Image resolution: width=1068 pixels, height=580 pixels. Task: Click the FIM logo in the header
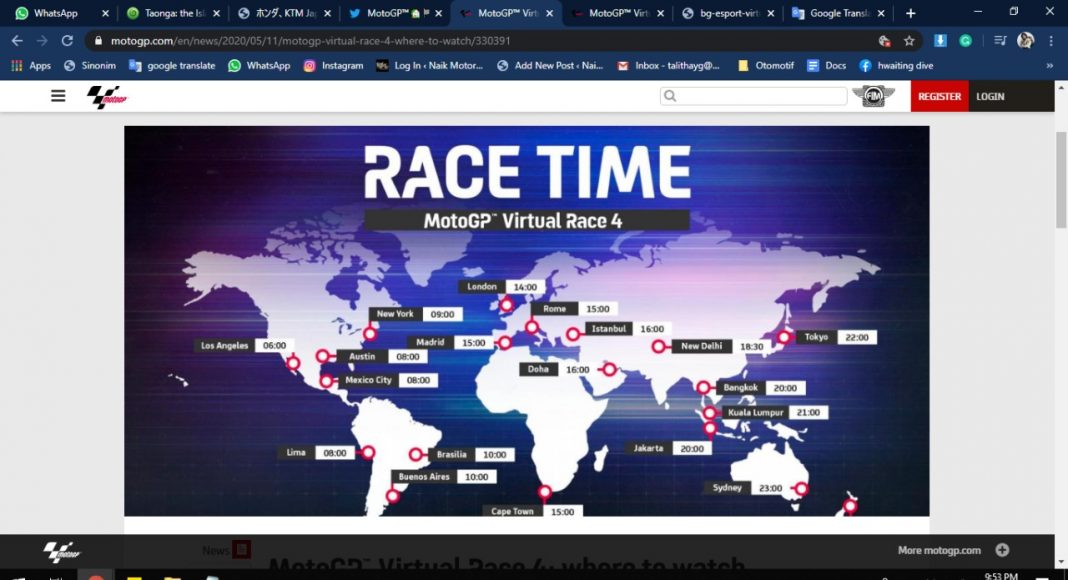(x=872, y=96)
